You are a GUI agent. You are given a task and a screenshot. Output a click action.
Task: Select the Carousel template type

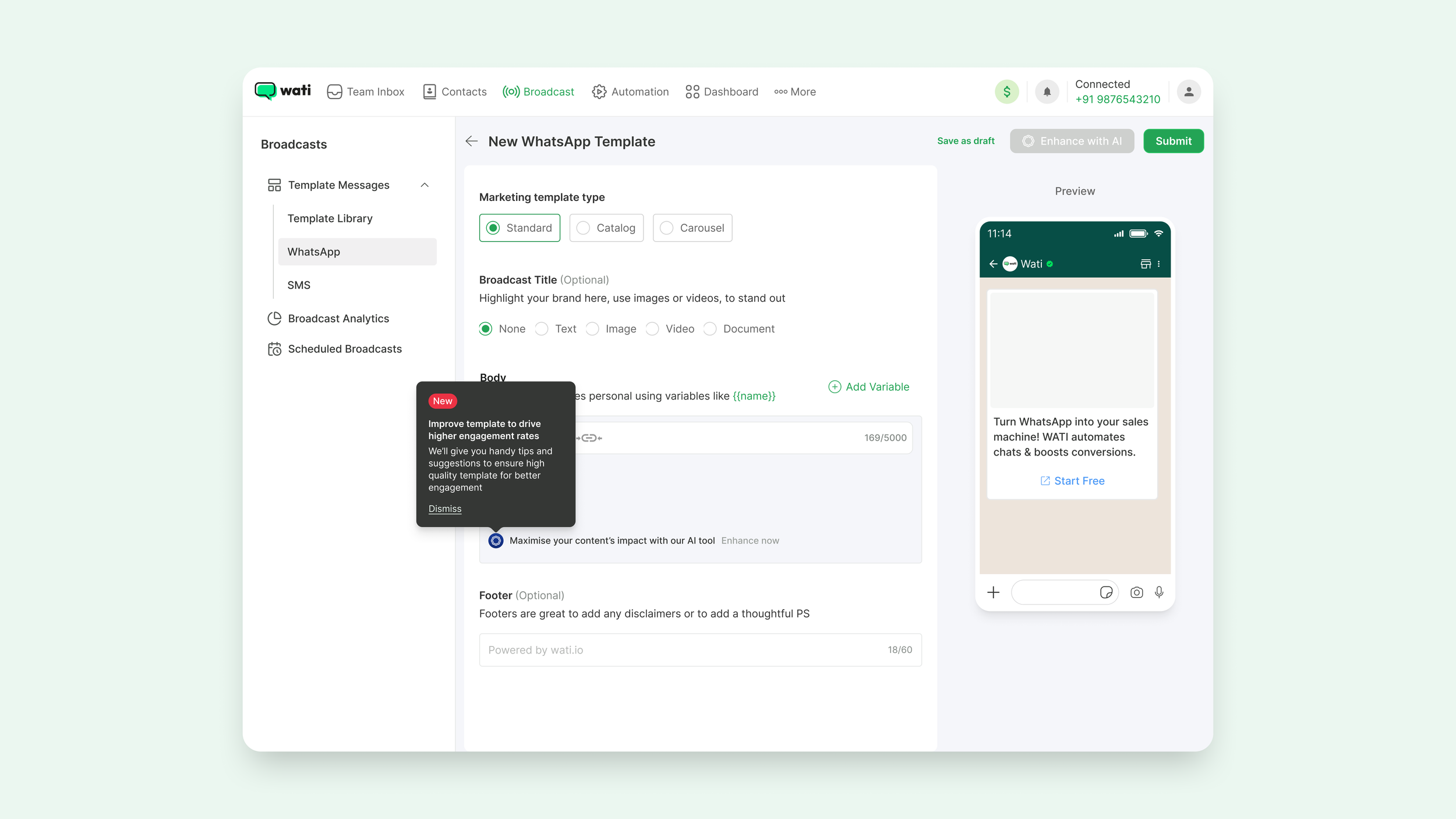[x=692, y=228]
